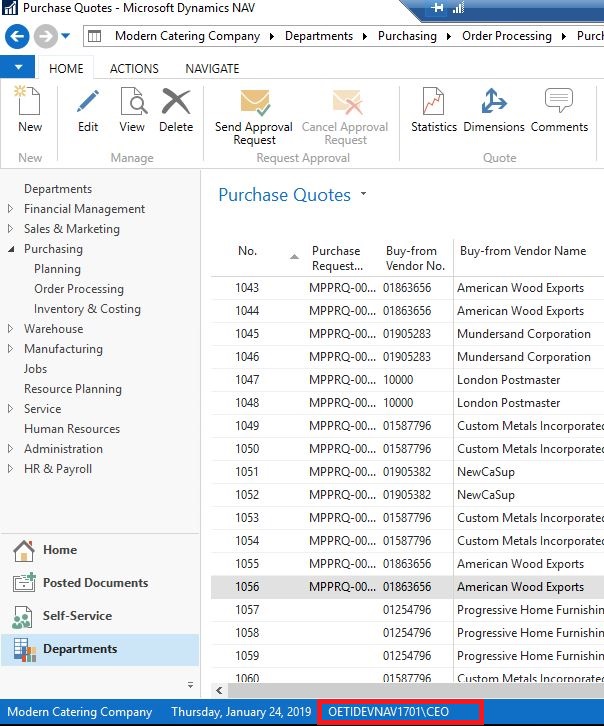
Task: Switch to the HOME ribbon tab
Action: (66, 69)
